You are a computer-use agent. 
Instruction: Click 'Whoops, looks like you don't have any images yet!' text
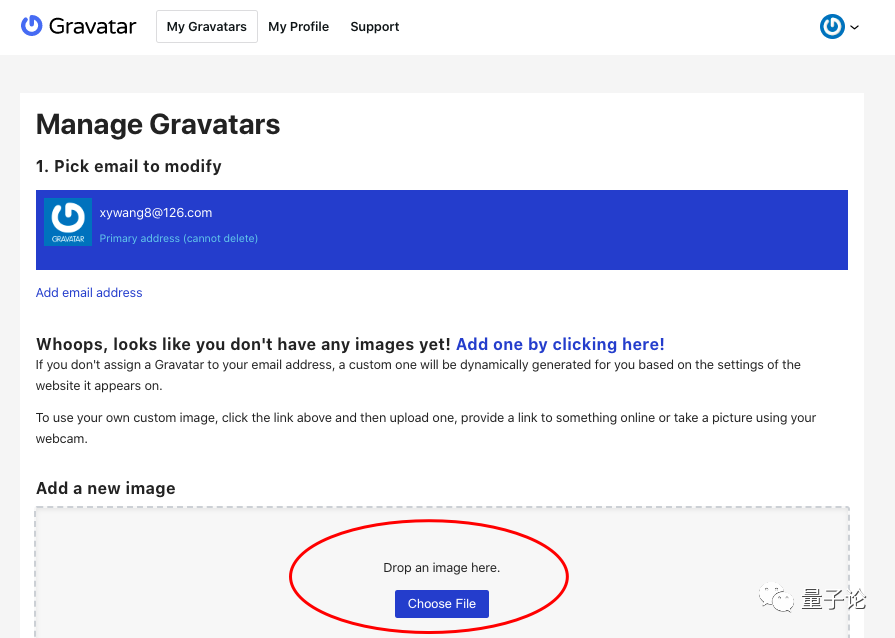[x=243, y=344]
